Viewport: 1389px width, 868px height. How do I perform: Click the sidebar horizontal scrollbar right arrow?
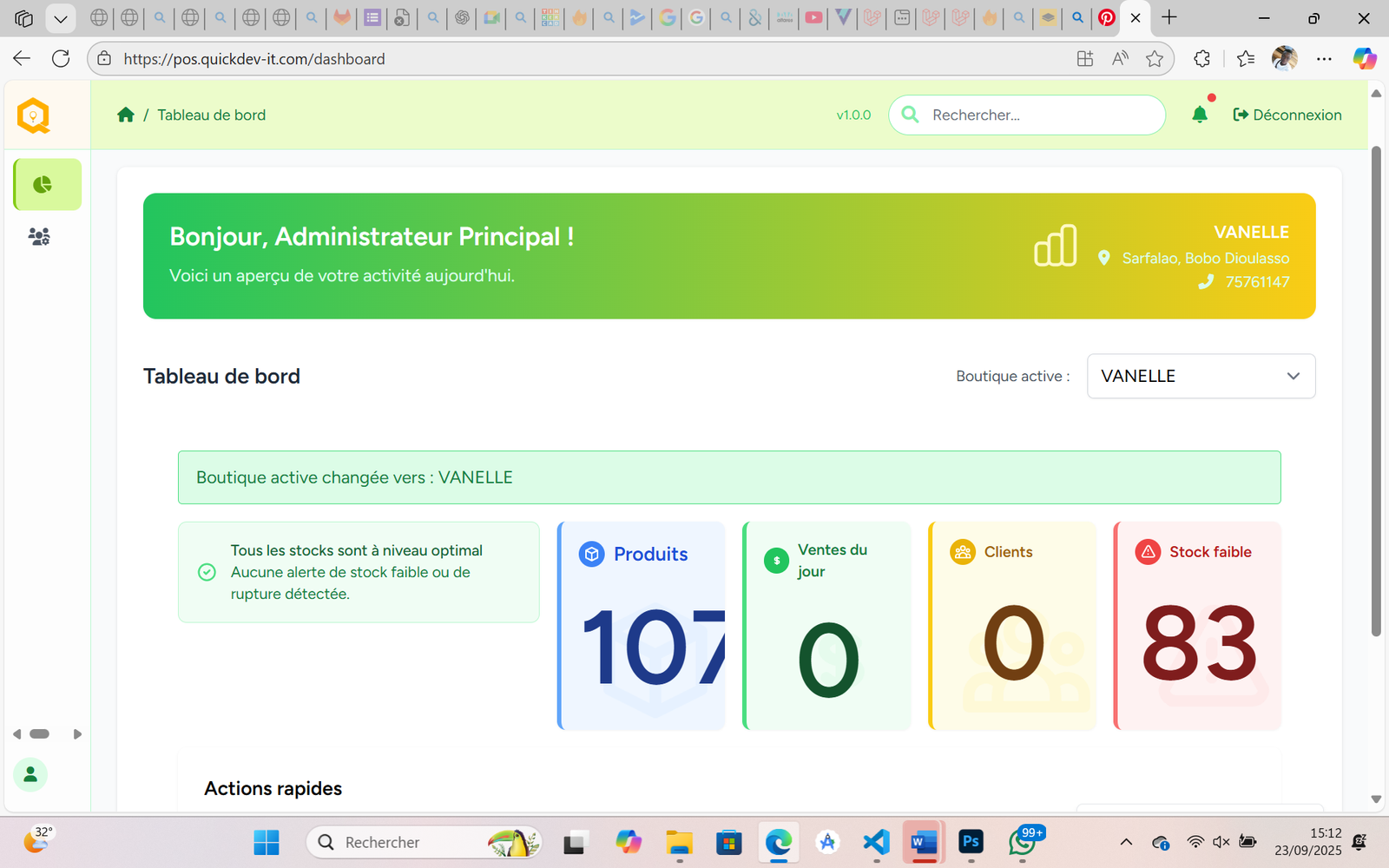coord(77,734)
